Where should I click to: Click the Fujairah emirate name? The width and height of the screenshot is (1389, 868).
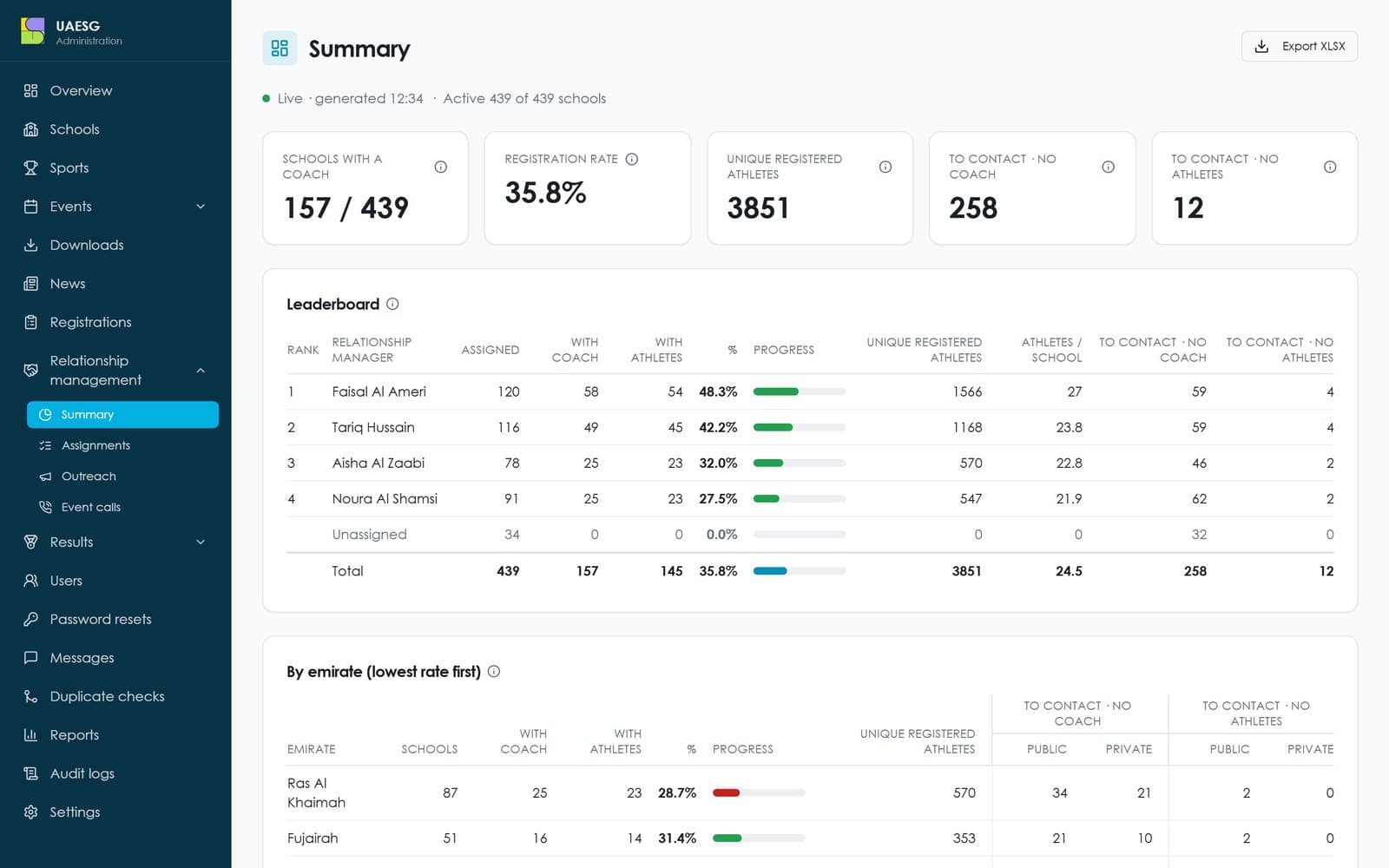pos(313,838)
